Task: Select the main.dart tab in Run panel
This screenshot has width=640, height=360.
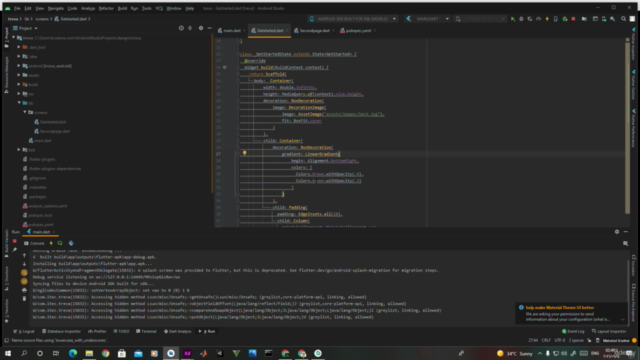Action: pos(40,232)
